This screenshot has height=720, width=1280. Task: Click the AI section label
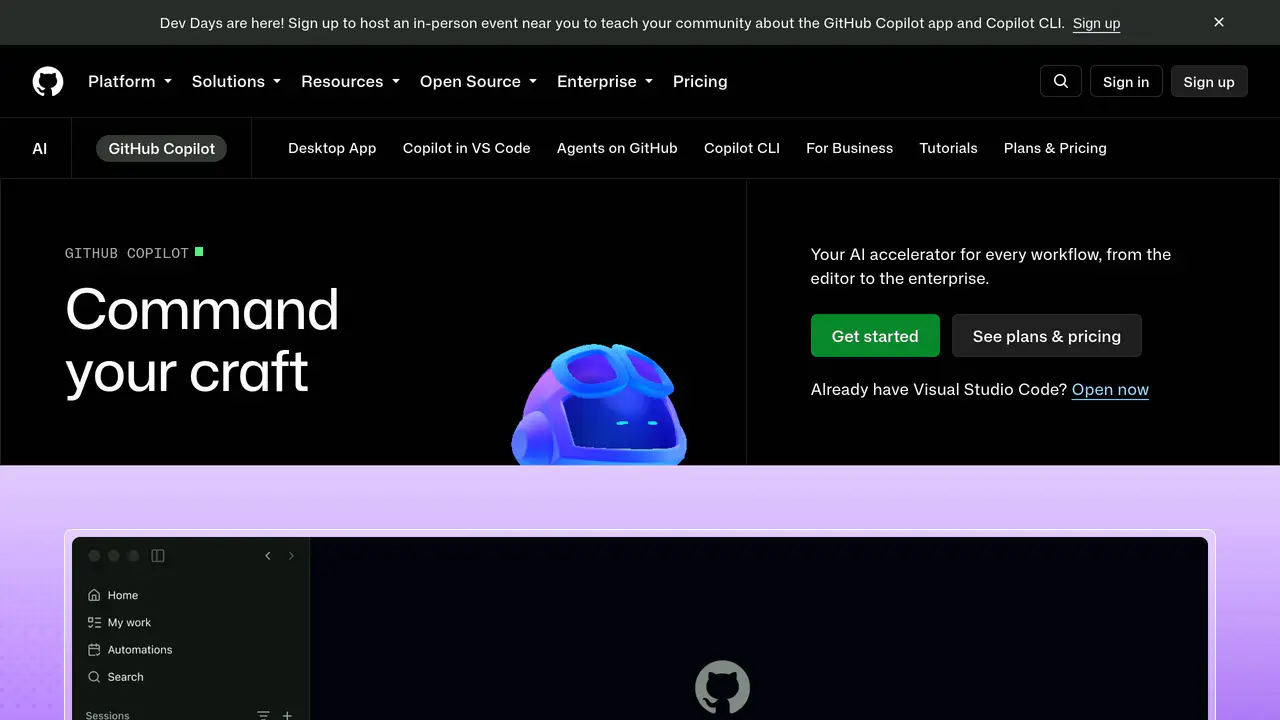(x=40, y=148)
